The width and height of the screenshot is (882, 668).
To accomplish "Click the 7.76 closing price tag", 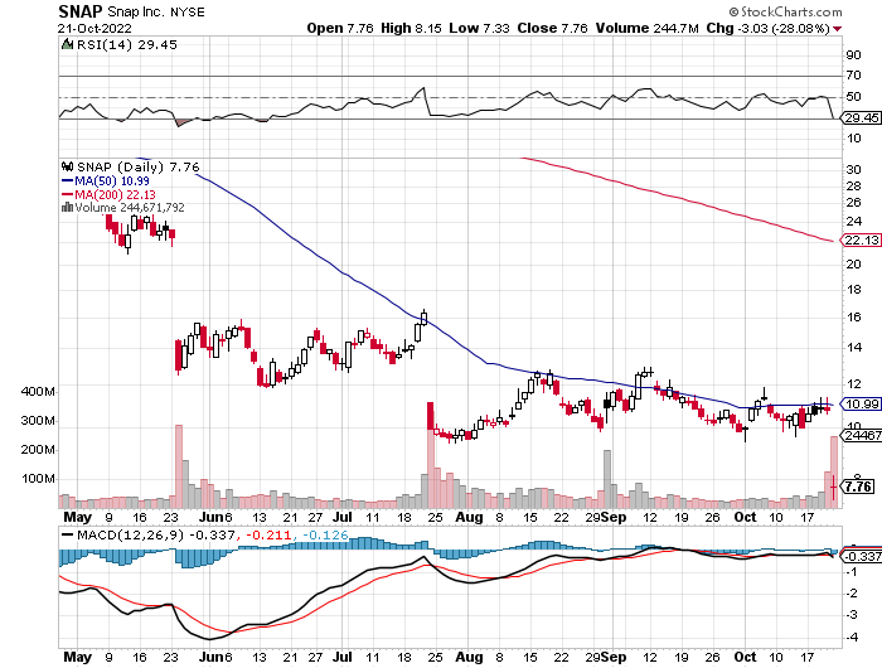I will point(858,486).
